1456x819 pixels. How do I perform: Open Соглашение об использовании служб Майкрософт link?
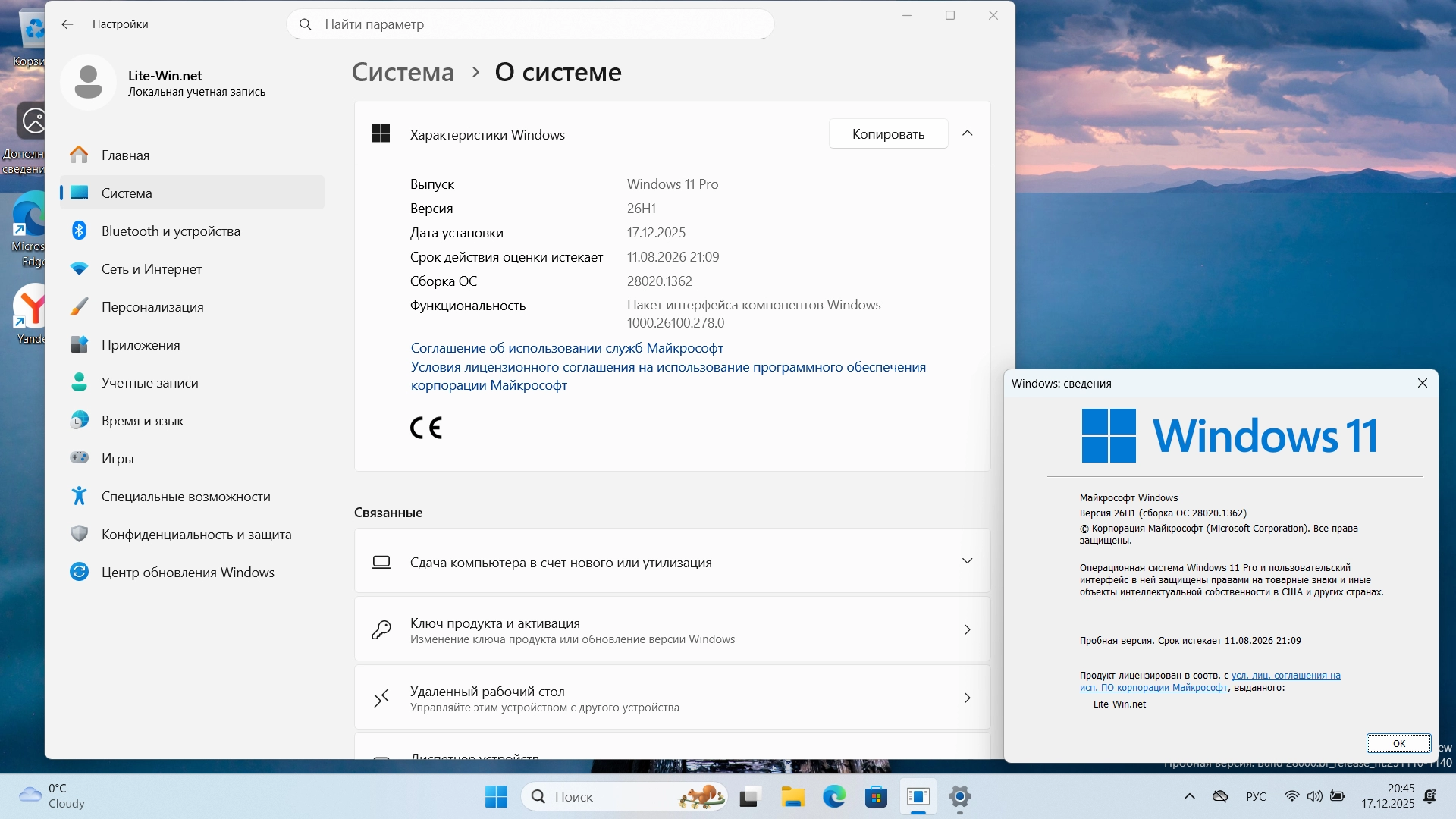[x=566, y=348]
